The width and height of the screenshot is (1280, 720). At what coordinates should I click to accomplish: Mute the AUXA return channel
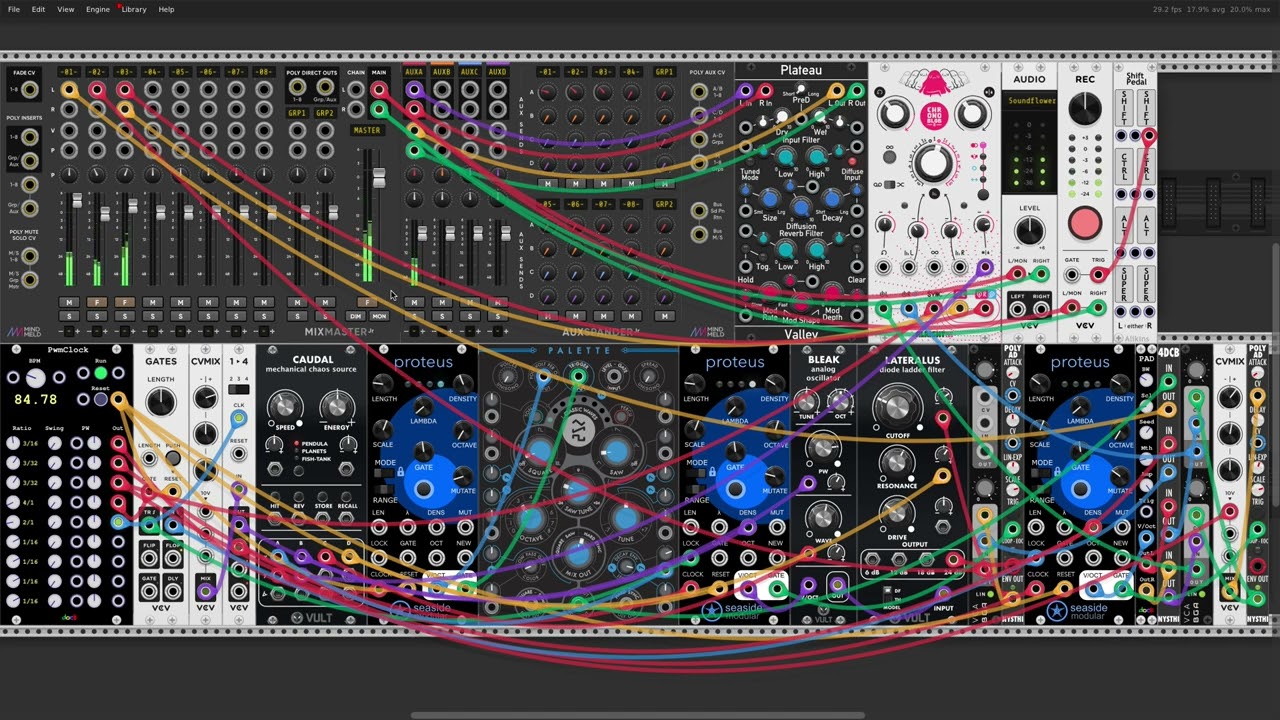point(414,302)
